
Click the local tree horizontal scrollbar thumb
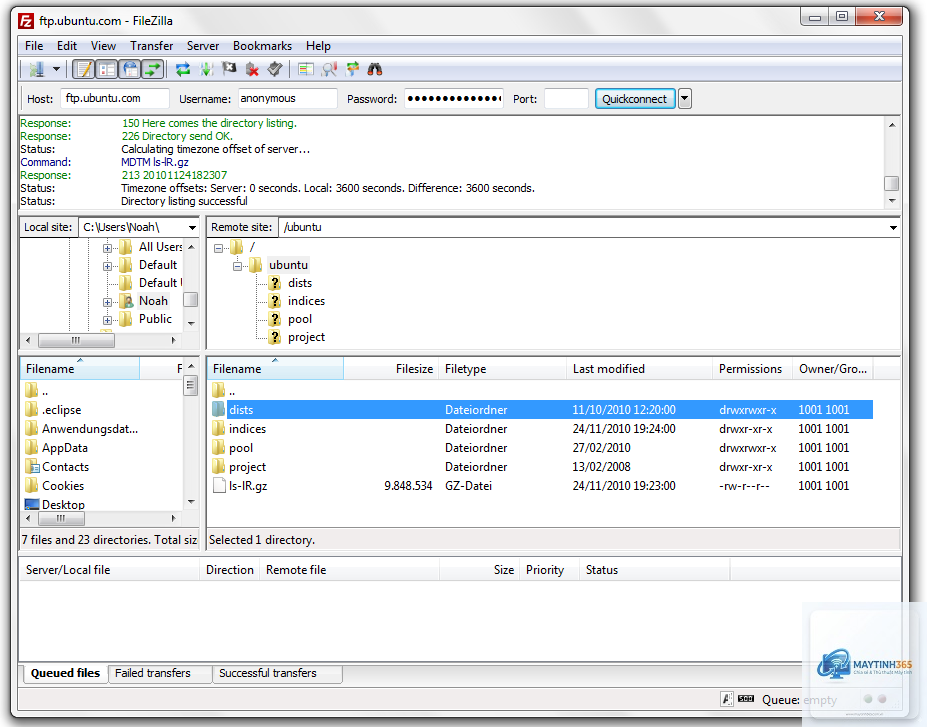(x=76, y=340)
